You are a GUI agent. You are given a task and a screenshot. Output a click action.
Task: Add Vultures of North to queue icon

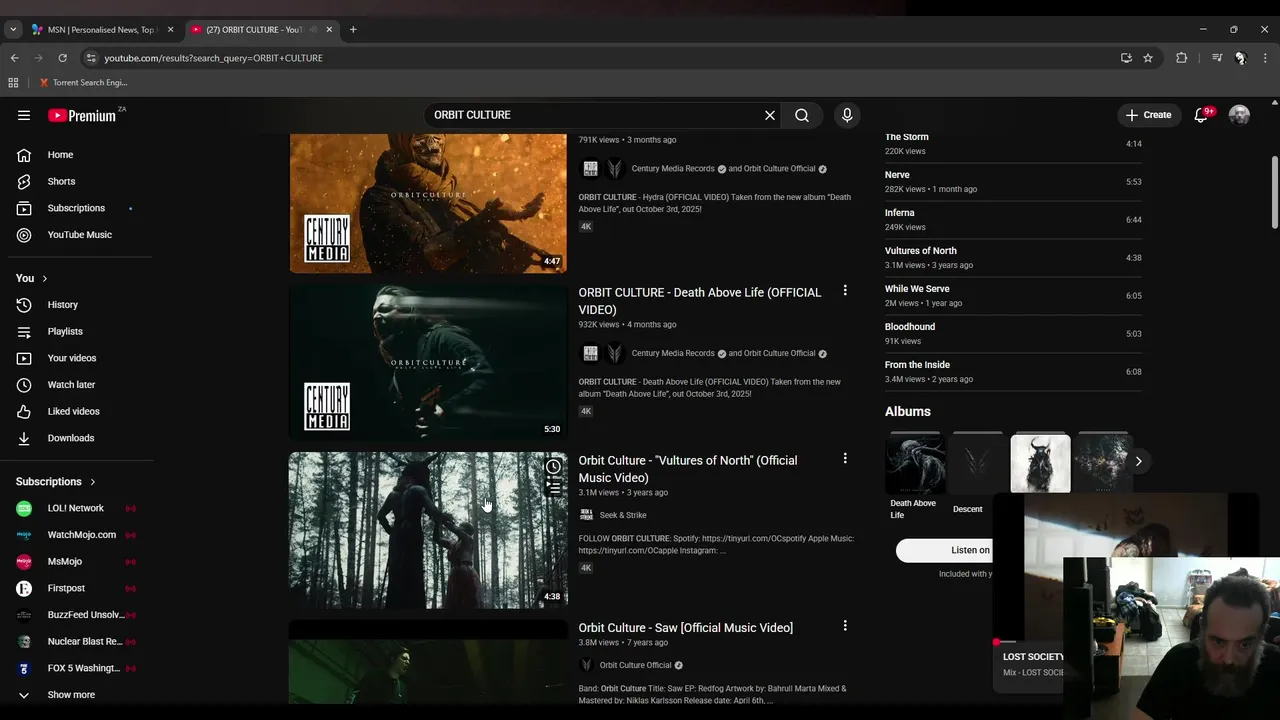click(553, 488)
